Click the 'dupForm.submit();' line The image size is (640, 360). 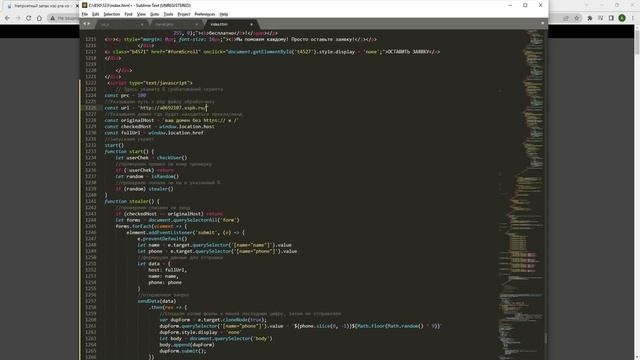pos(183,351)
